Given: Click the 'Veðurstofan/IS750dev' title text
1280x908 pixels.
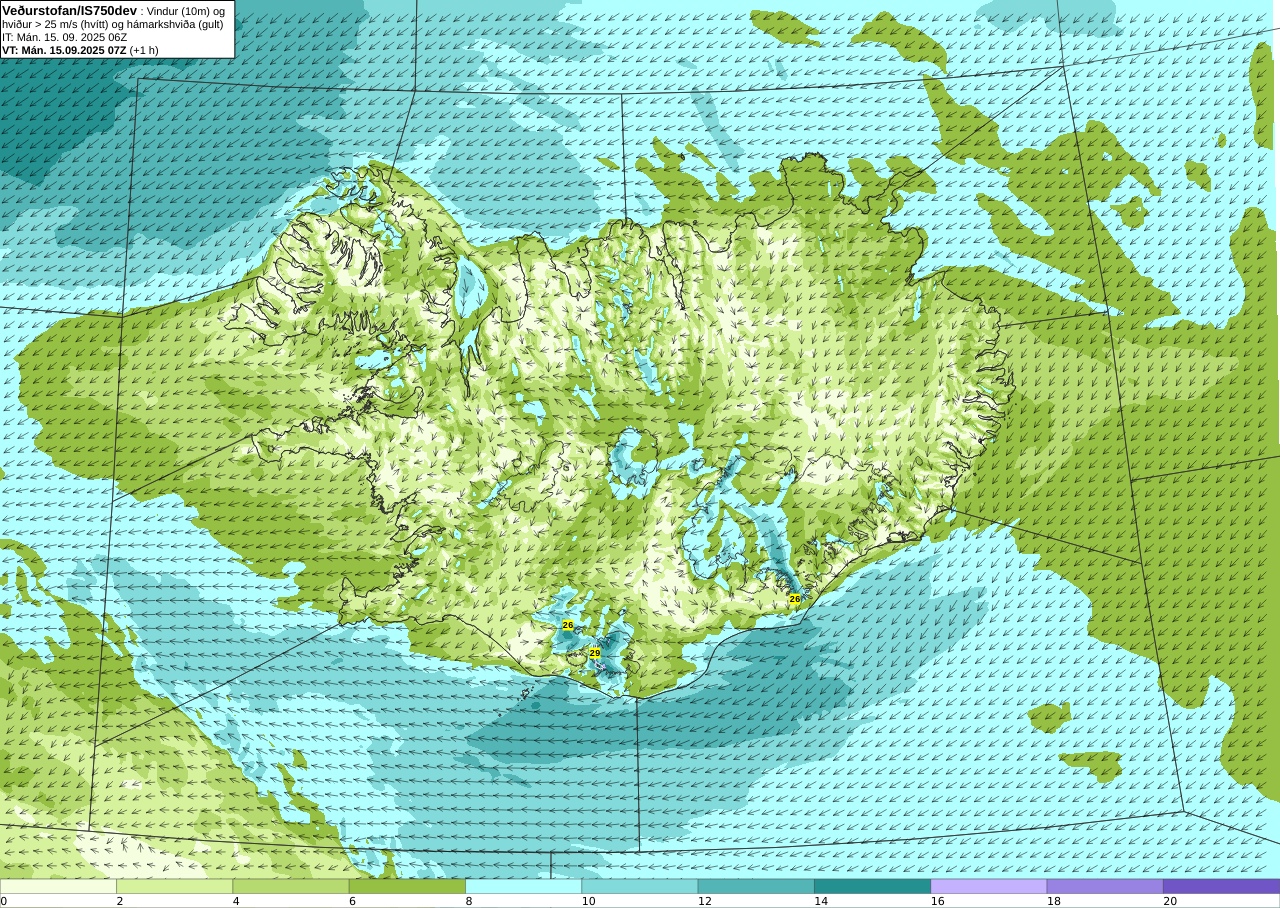Looking at the screenshot, I should click(x=70, y=10).
